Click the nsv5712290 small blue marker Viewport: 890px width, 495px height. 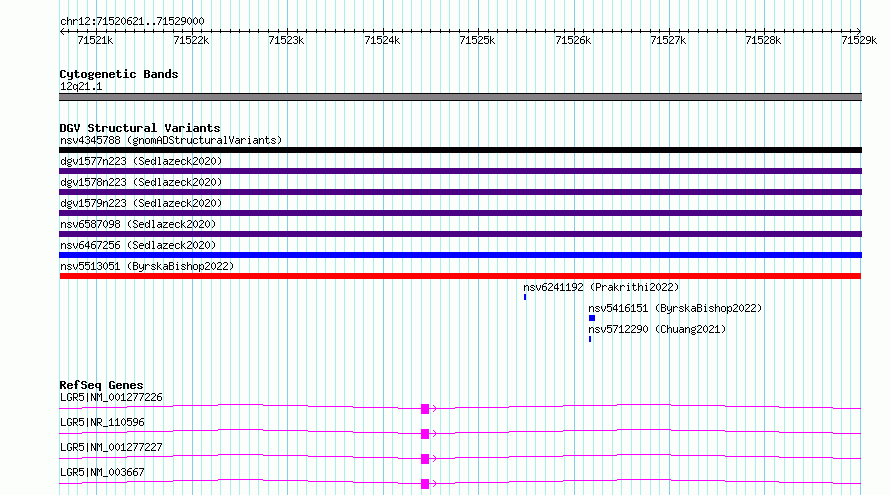click(x=590, y=339)
